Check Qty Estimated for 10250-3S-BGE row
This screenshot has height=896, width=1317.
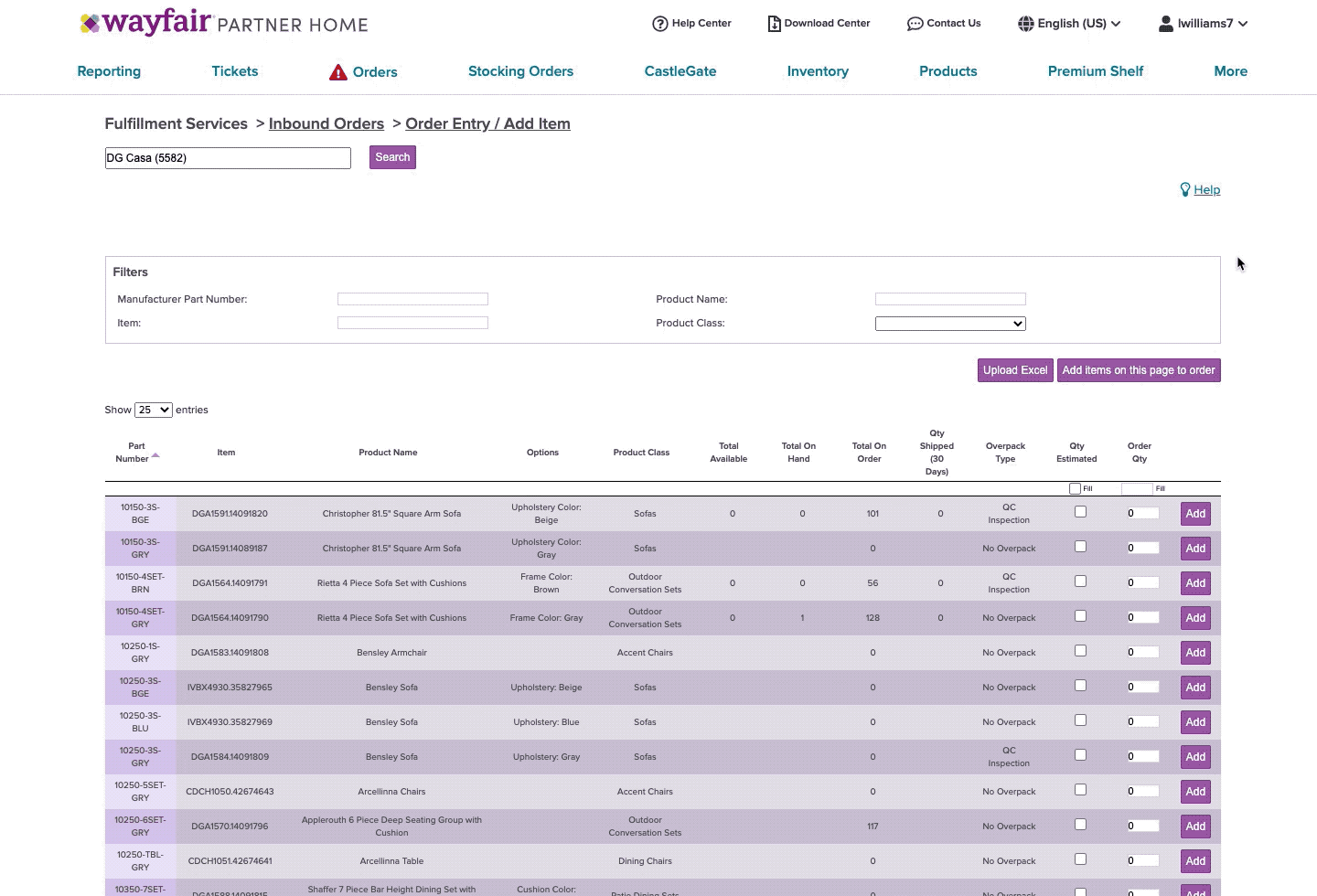click(1080, 686)
